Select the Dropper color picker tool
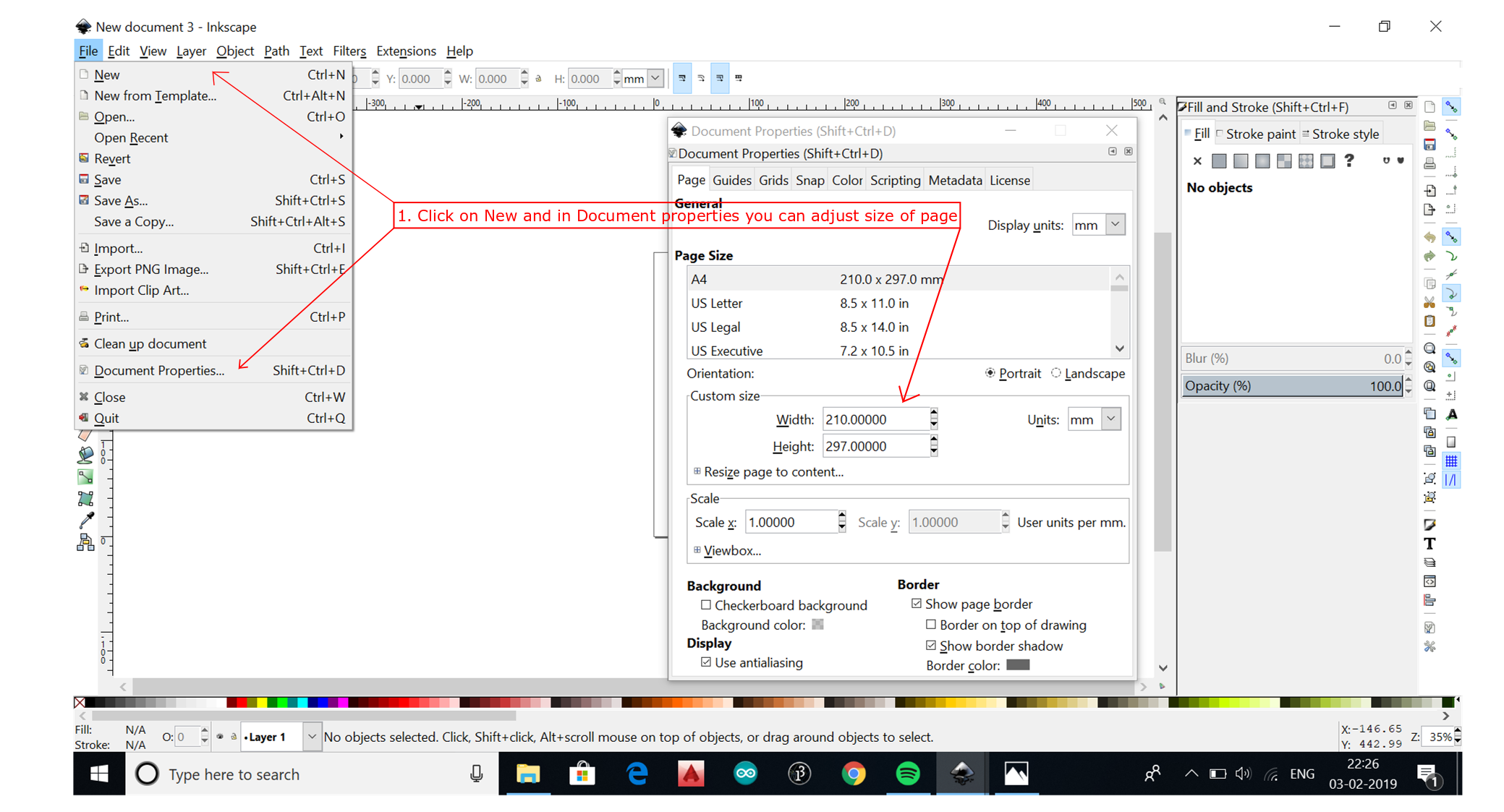The image size is (1504, 812). click(x=86, y=520)
